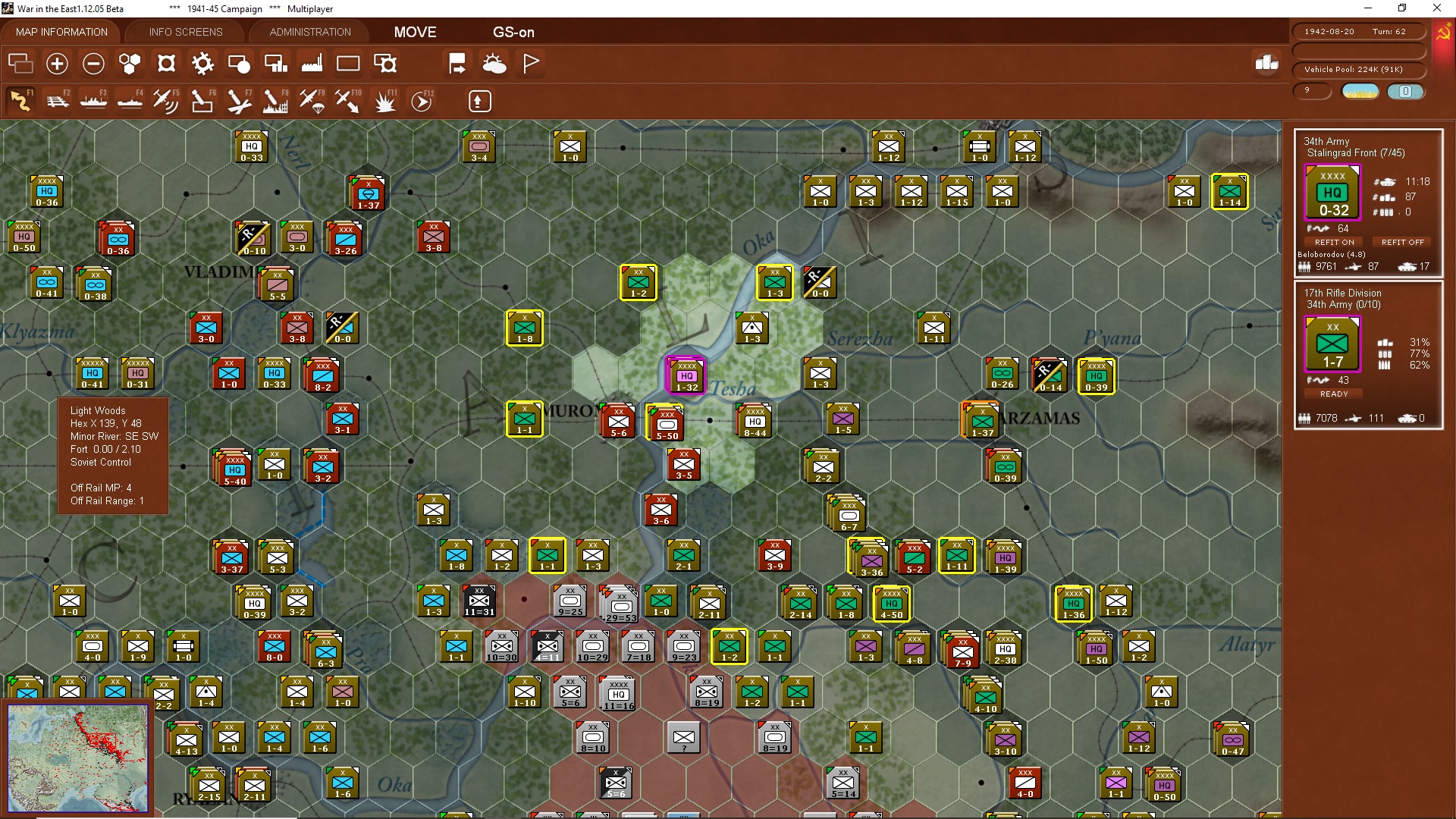This screenshot has height=819, width=1456.
Task: Toggle factory locations display icon
Action: tap(312, 64)
